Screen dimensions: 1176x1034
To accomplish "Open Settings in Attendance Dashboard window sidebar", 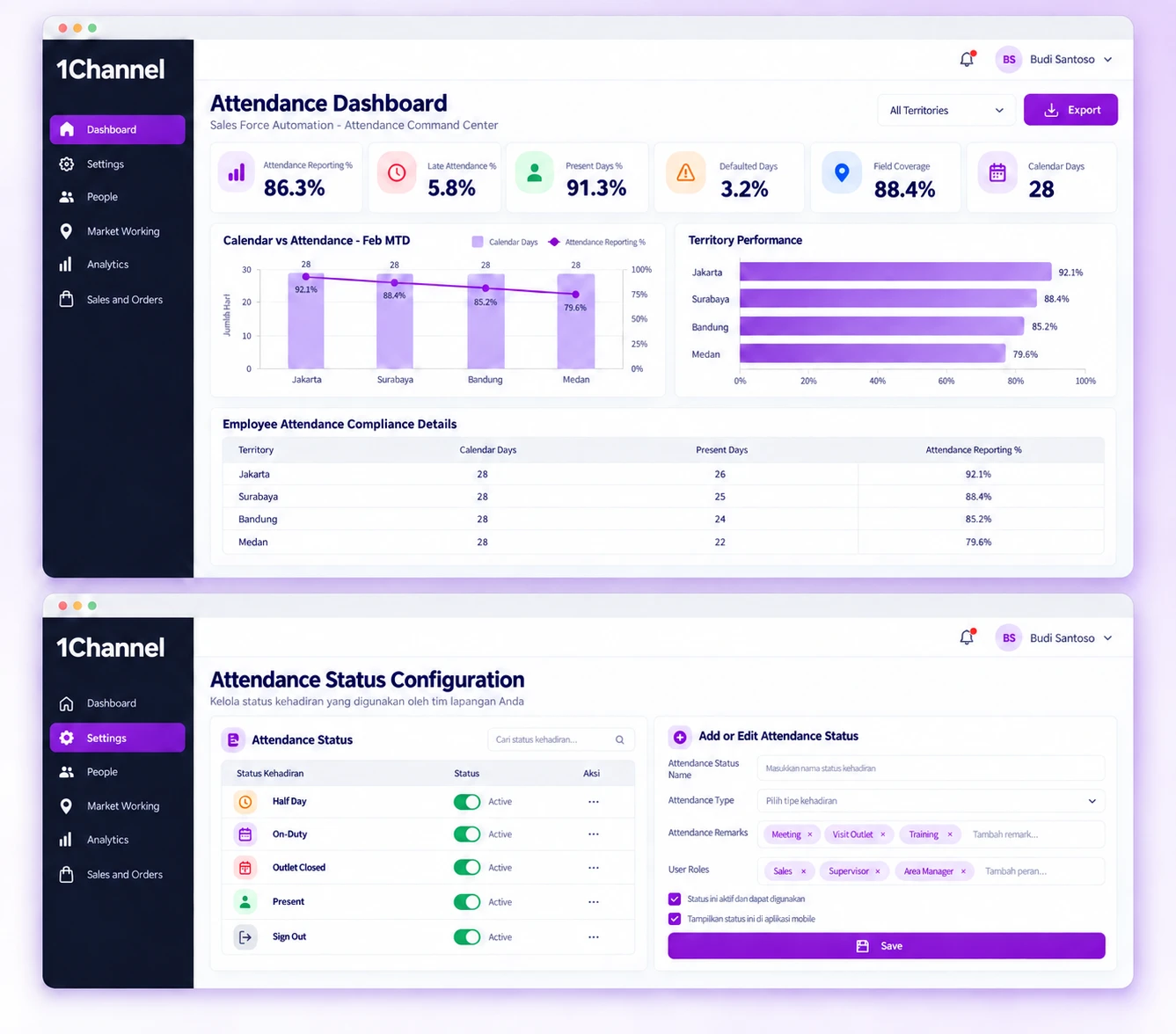I will [118, 164].
